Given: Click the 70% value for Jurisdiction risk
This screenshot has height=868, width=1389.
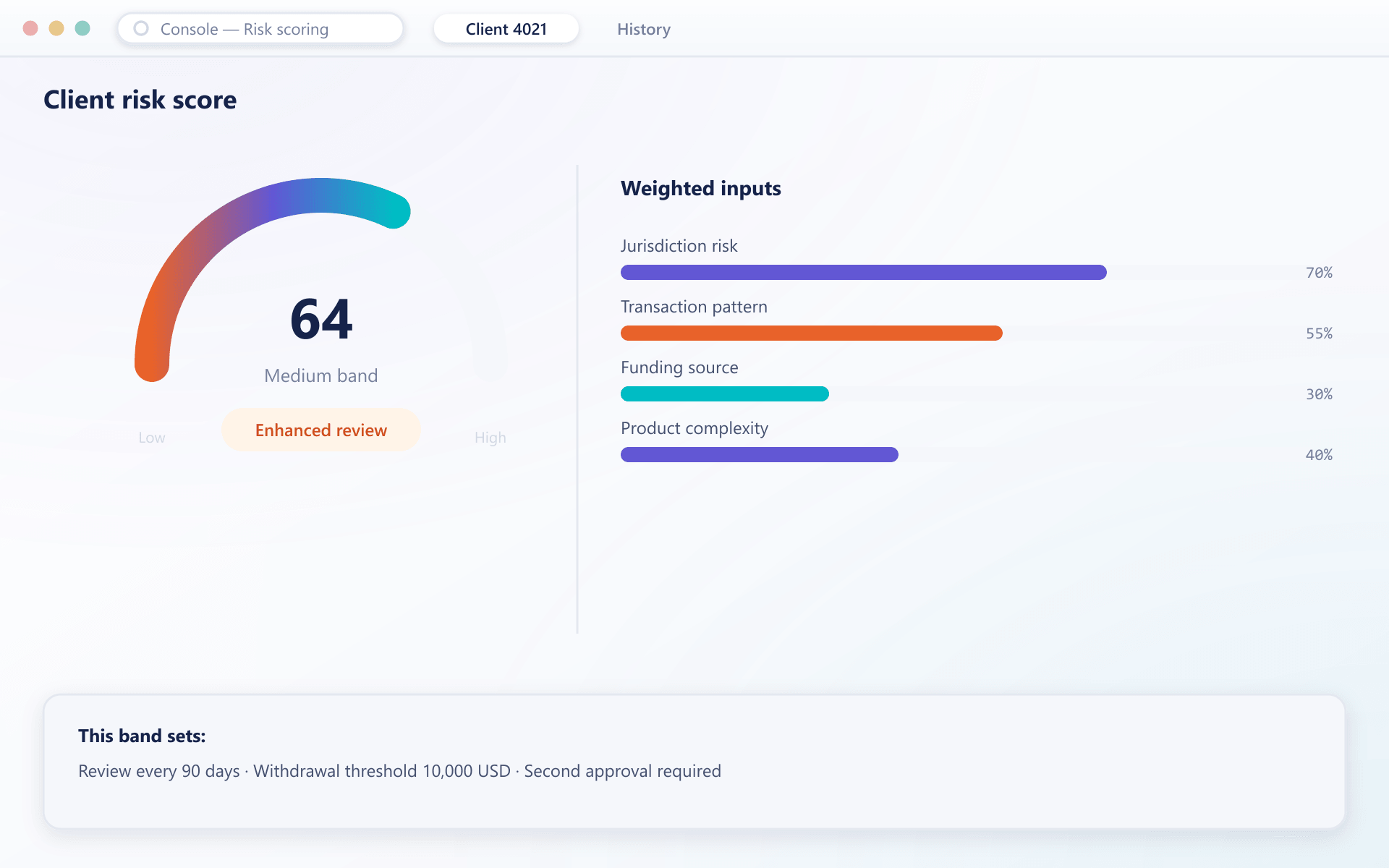Looking at the screenshot, I should (x=1319, y=273).
